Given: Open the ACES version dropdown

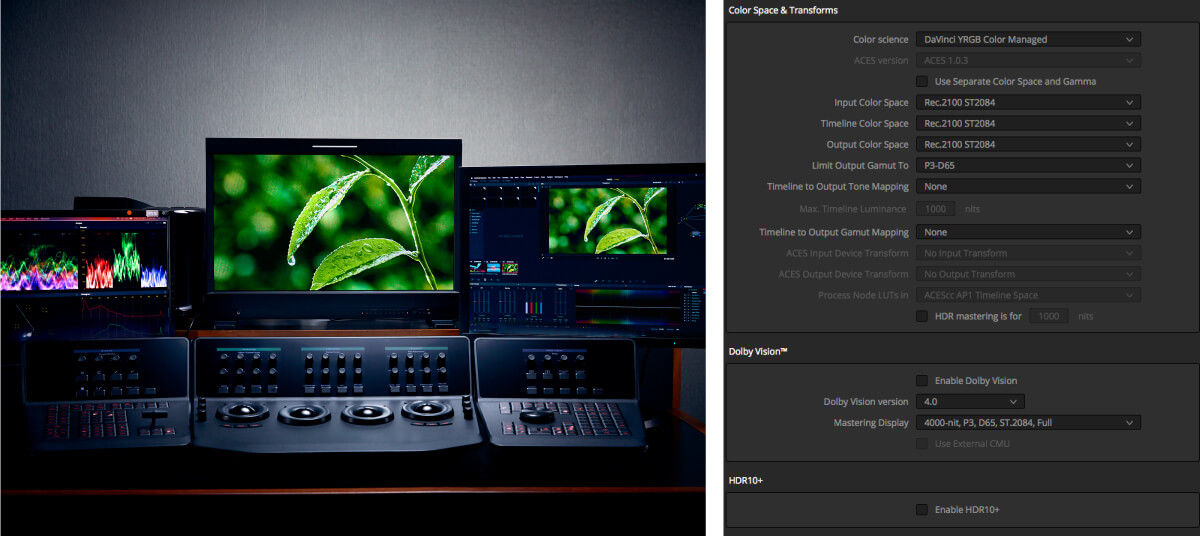Looking at the screenshot, I should click(x=1027, y=60).
